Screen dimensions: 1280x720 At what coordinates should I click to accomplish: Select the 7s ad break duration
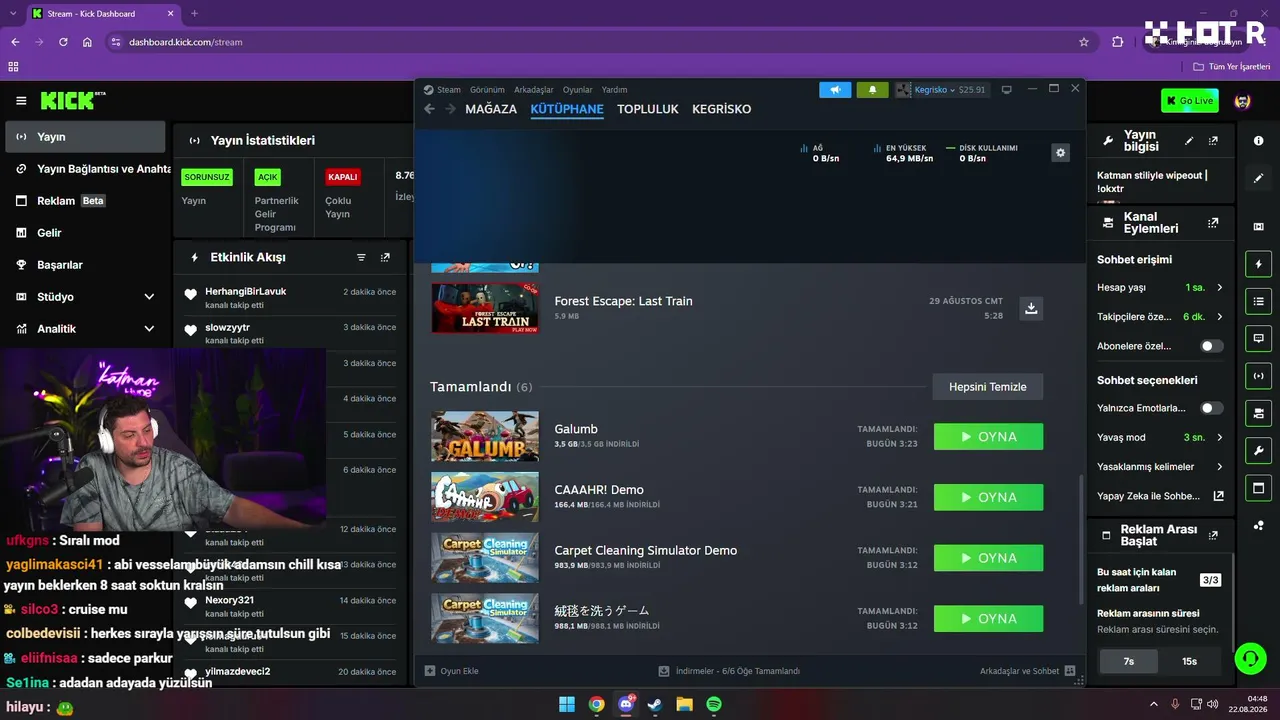(1129, 661)
